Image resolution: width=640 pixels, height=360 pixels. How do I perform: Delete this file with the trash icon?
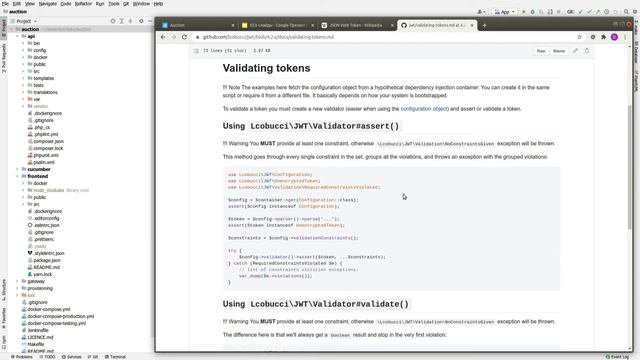[587, 51]
